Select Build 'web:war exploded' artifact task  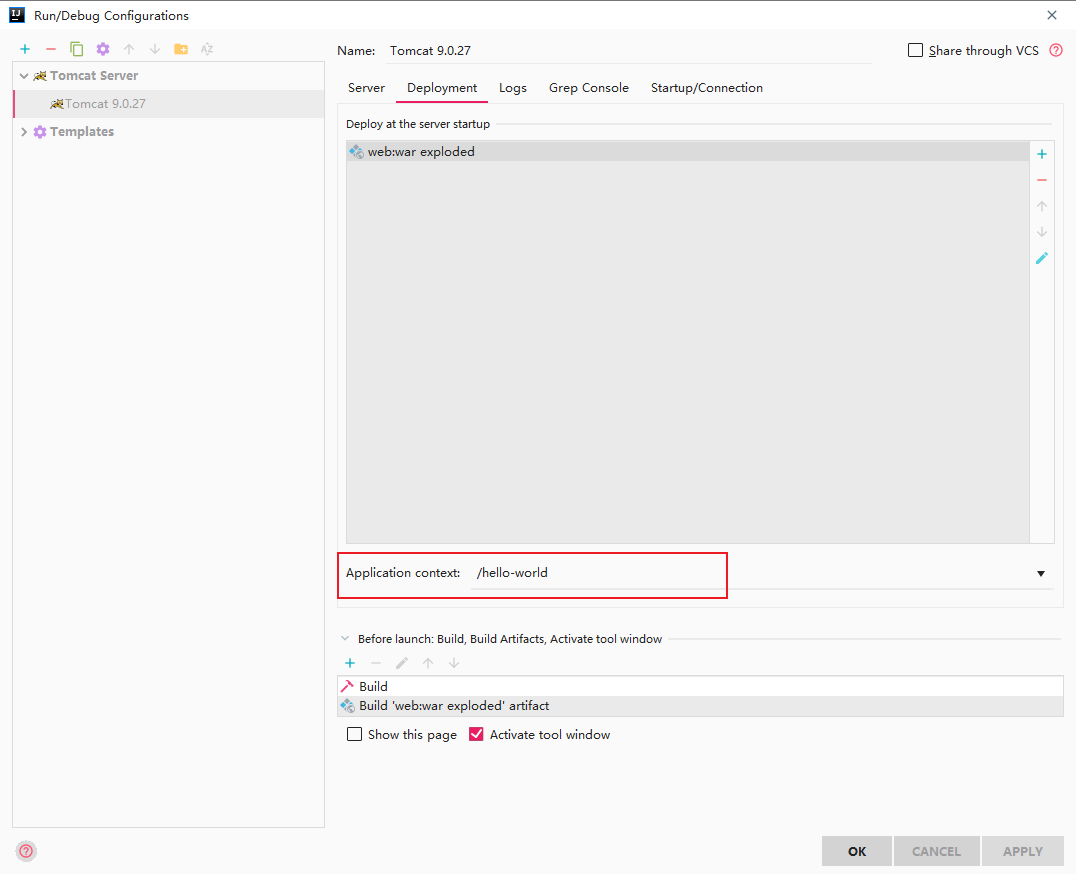(700, 706)
